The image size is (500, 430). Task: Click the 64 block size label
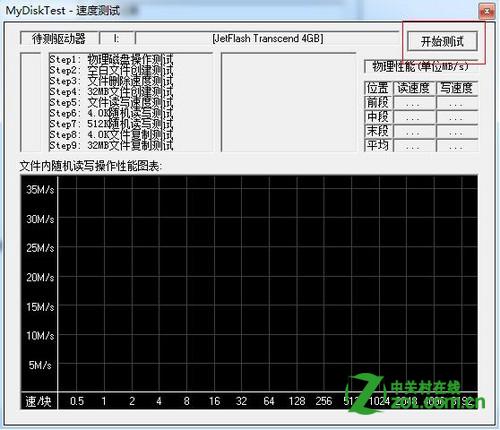point(269,401)
